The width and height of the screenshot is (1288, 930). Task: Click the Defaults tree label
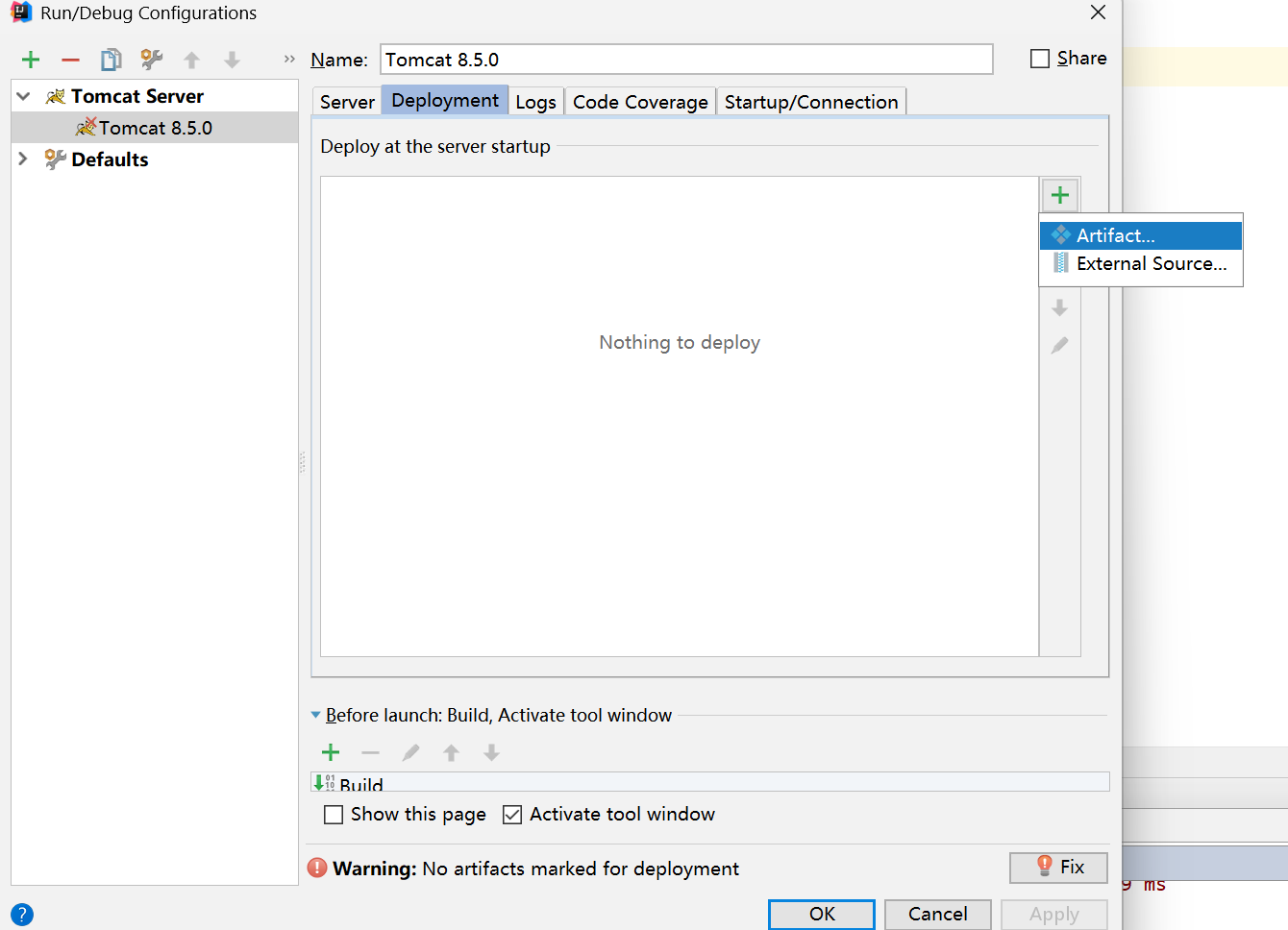pos(110,159)
